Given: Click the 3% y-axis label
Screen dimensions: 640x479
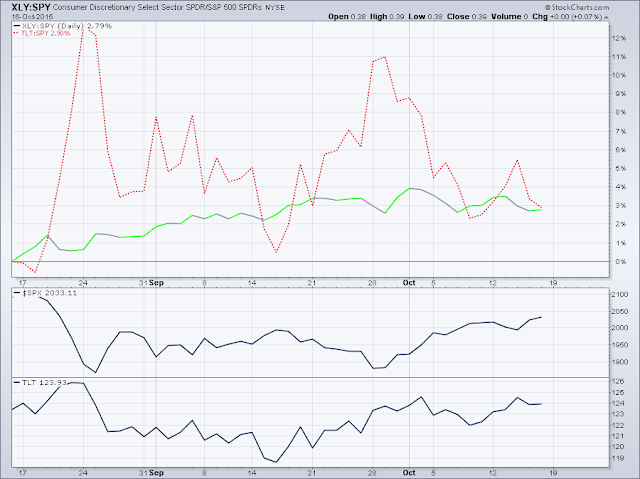Looking at the screenshot, I should 620,206.
